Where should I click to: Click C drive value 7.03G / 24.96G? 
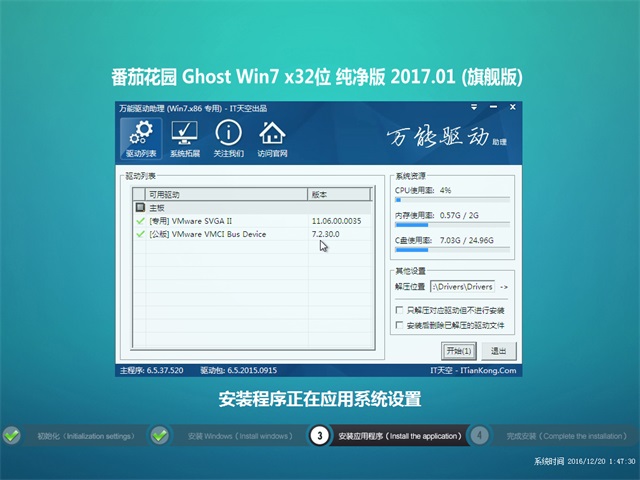click(467, 240)
